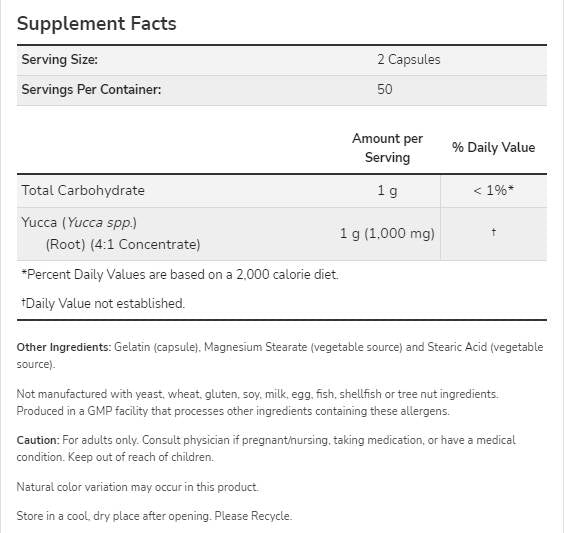This screenshot has width=564, height=533.
Task: Click the Natural color variation sentence
Action: (137, 487)
